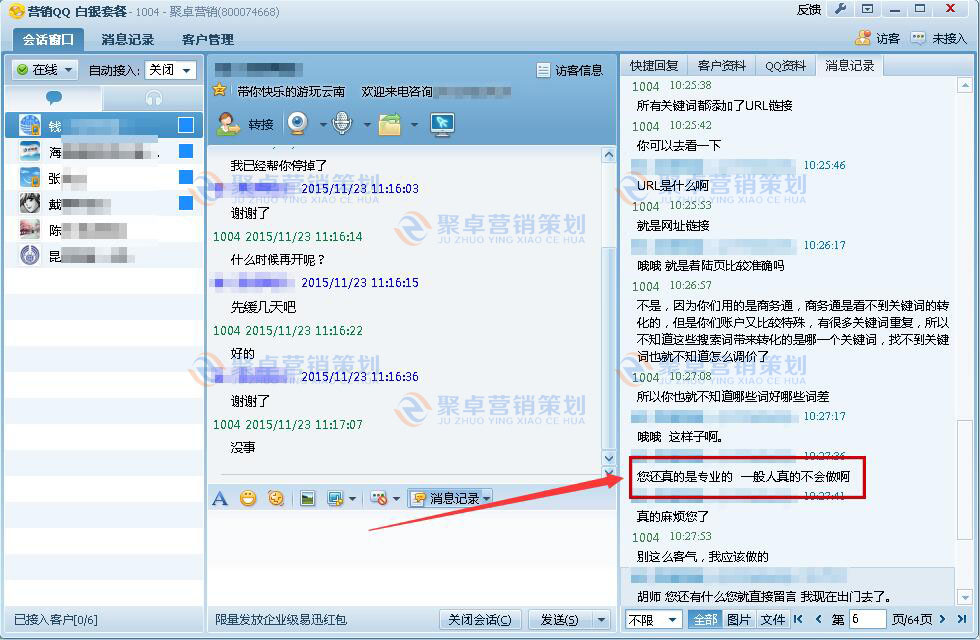This screenshot has height=640, width=980.
Task: Switch to the headphone voice view
Action: (153, 98)
